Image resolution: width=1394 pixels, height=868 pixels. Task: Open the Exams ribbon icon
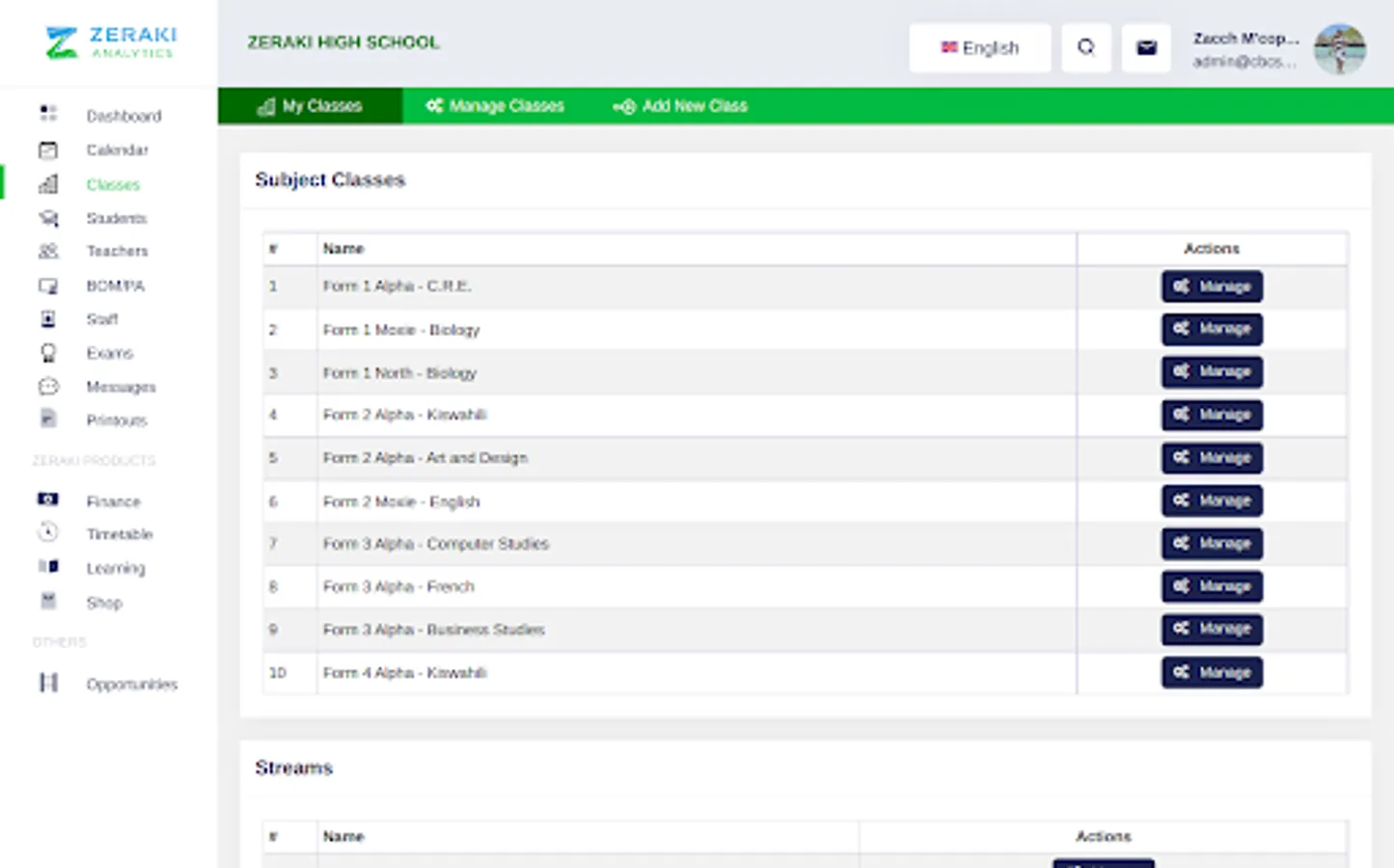pyautogui.click(x=48, y=353)
